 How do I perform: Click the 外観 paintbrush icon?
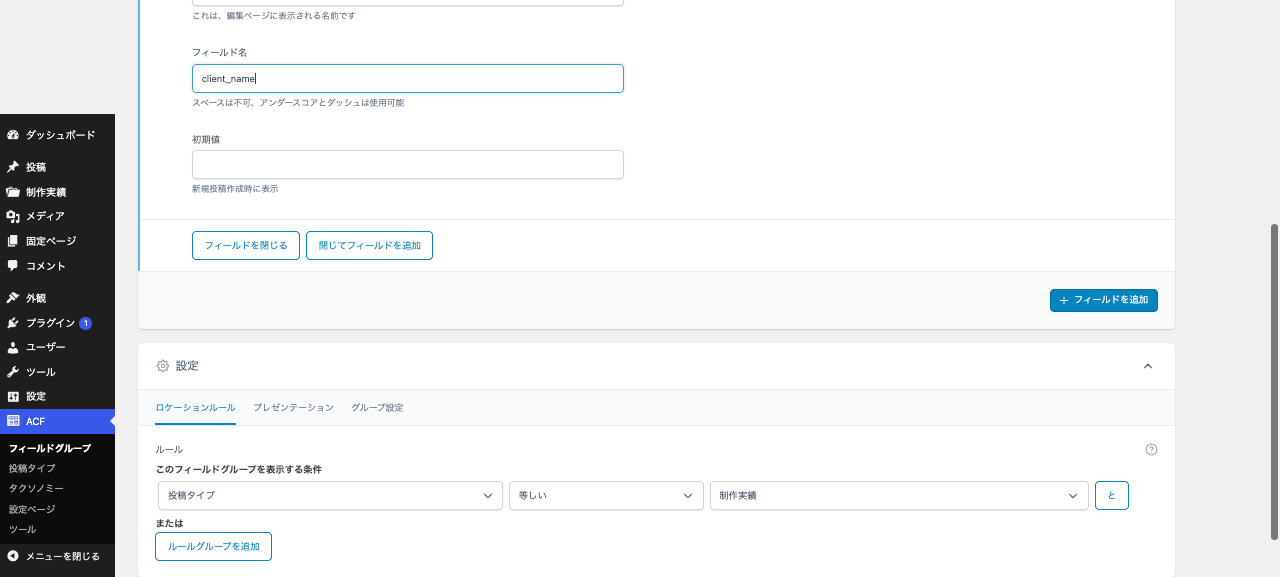(x=13, y=298)
